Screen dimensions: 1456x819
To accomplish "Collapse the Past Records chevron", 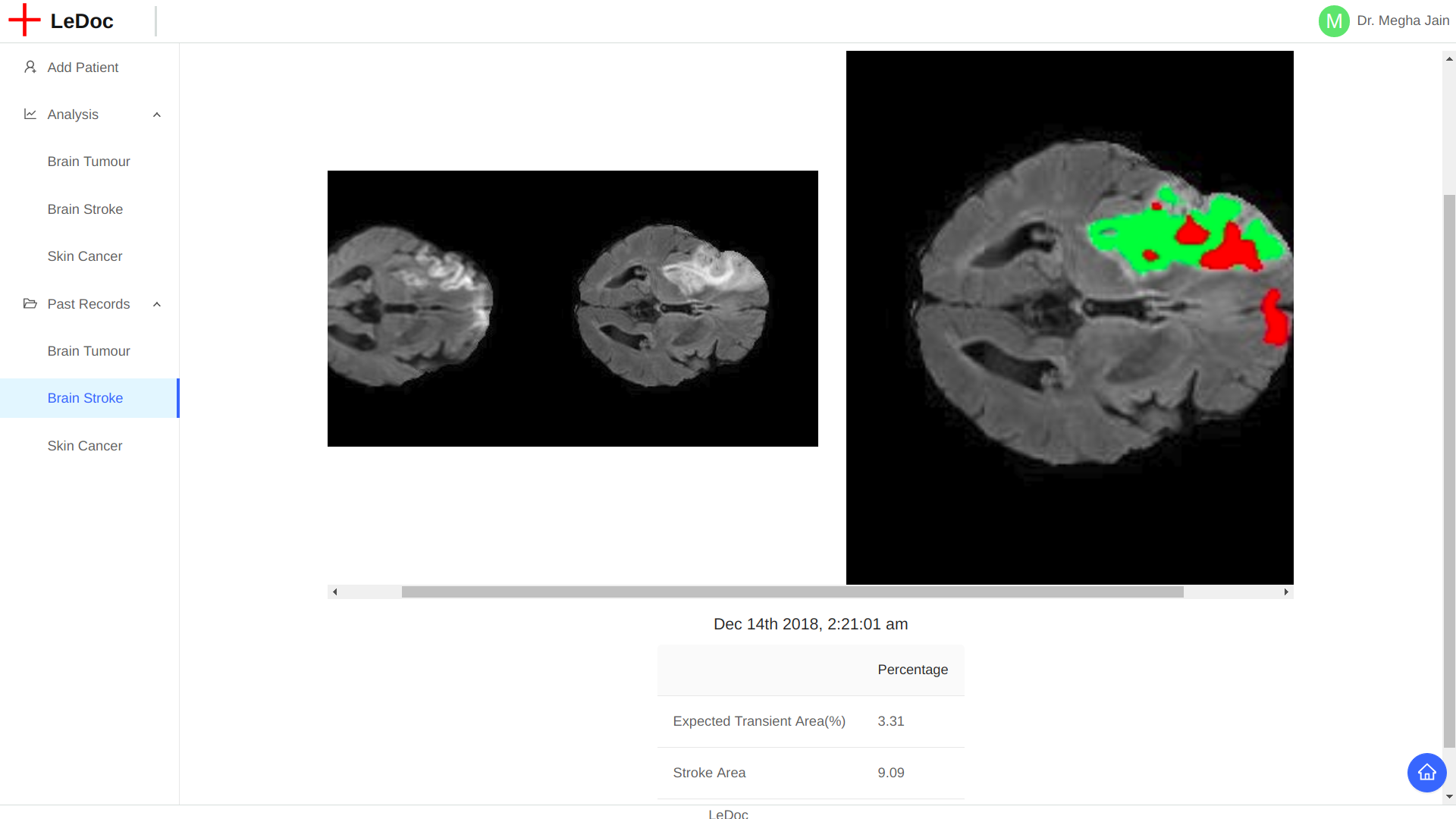I will click(157, 304).
